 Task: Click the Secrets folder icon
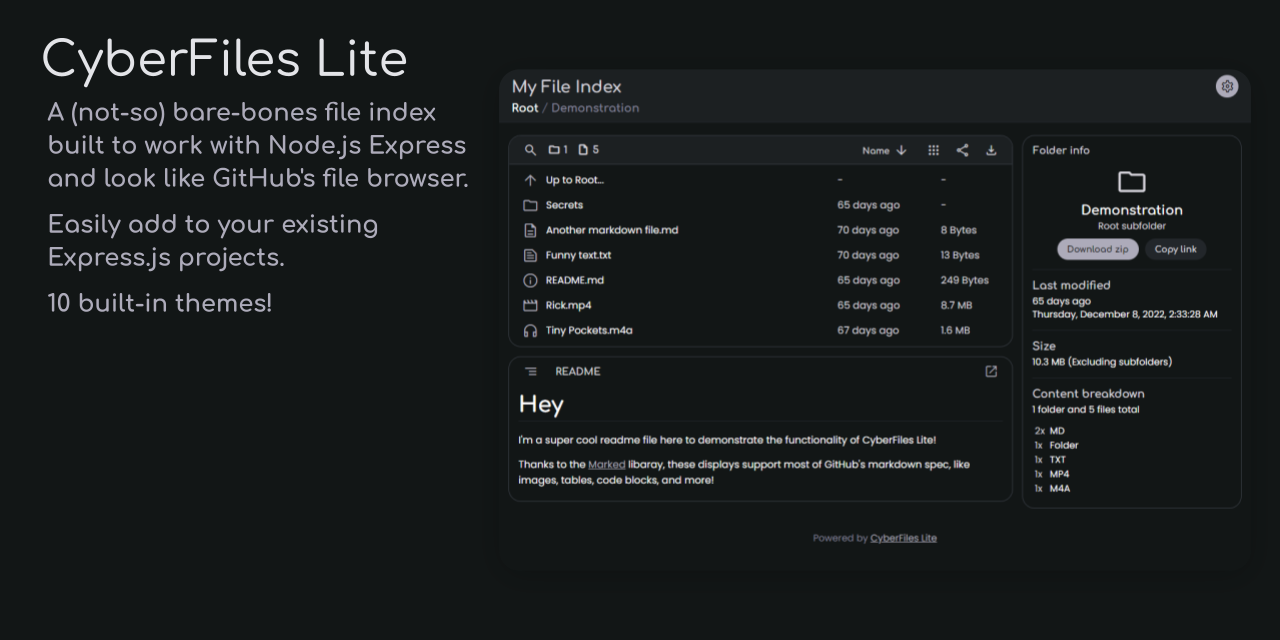click(530, 205)
